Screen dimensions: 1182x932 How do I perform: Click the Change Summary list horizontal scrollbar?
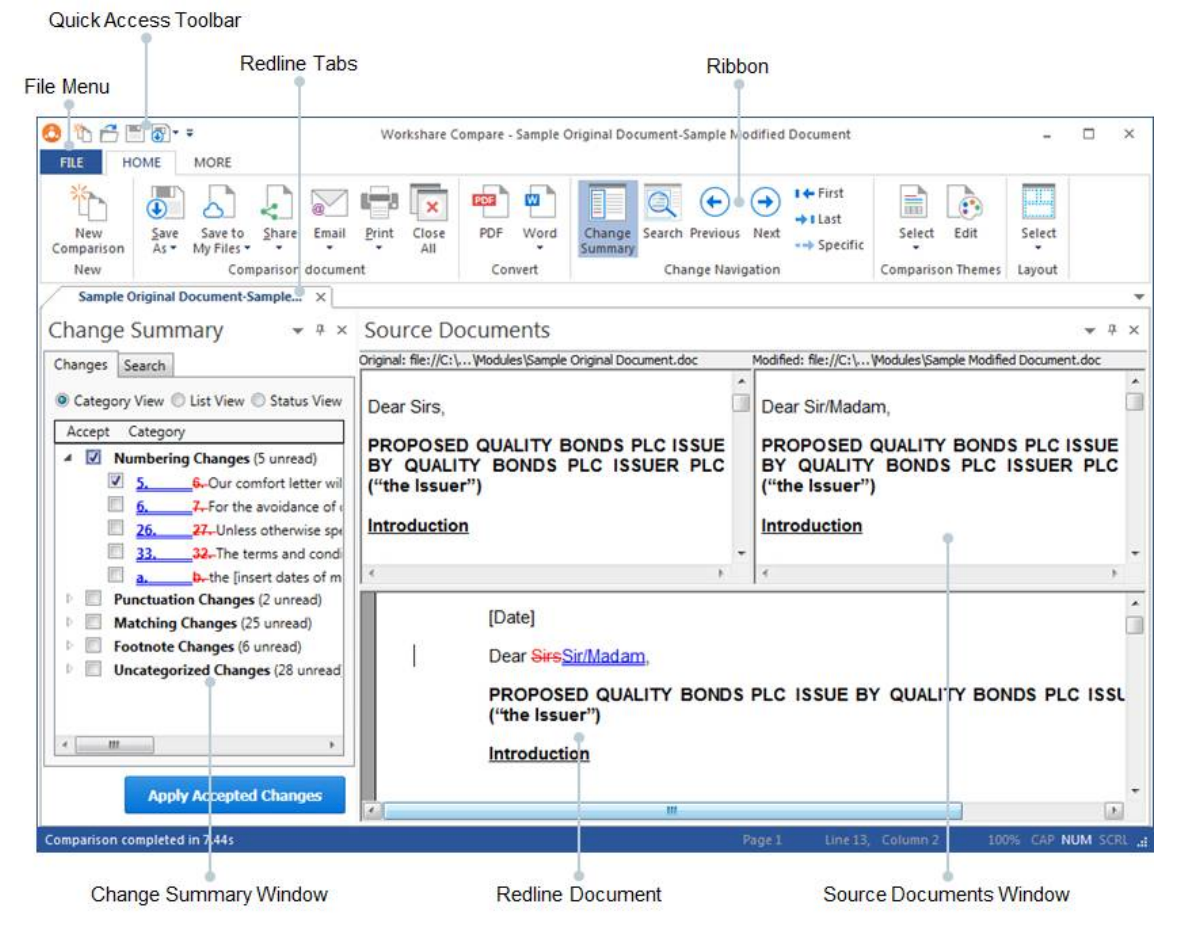(x=199, y=744)
